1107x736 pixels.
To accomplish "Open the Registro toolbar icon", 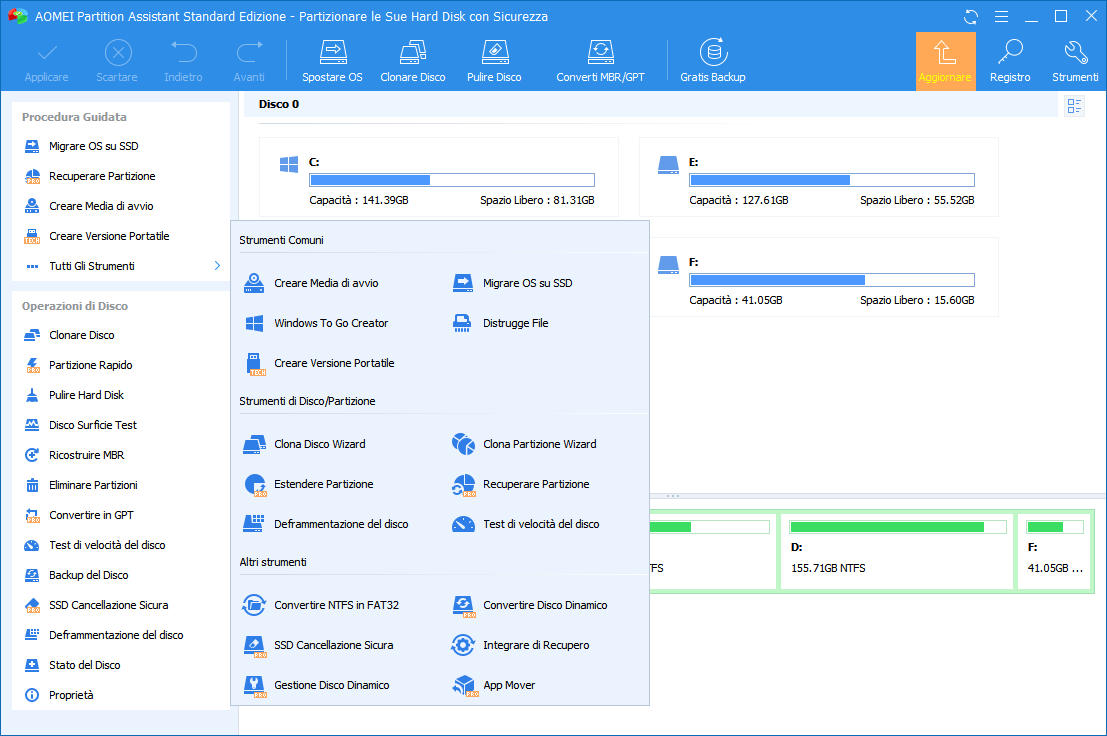I will pos(1010,53).
